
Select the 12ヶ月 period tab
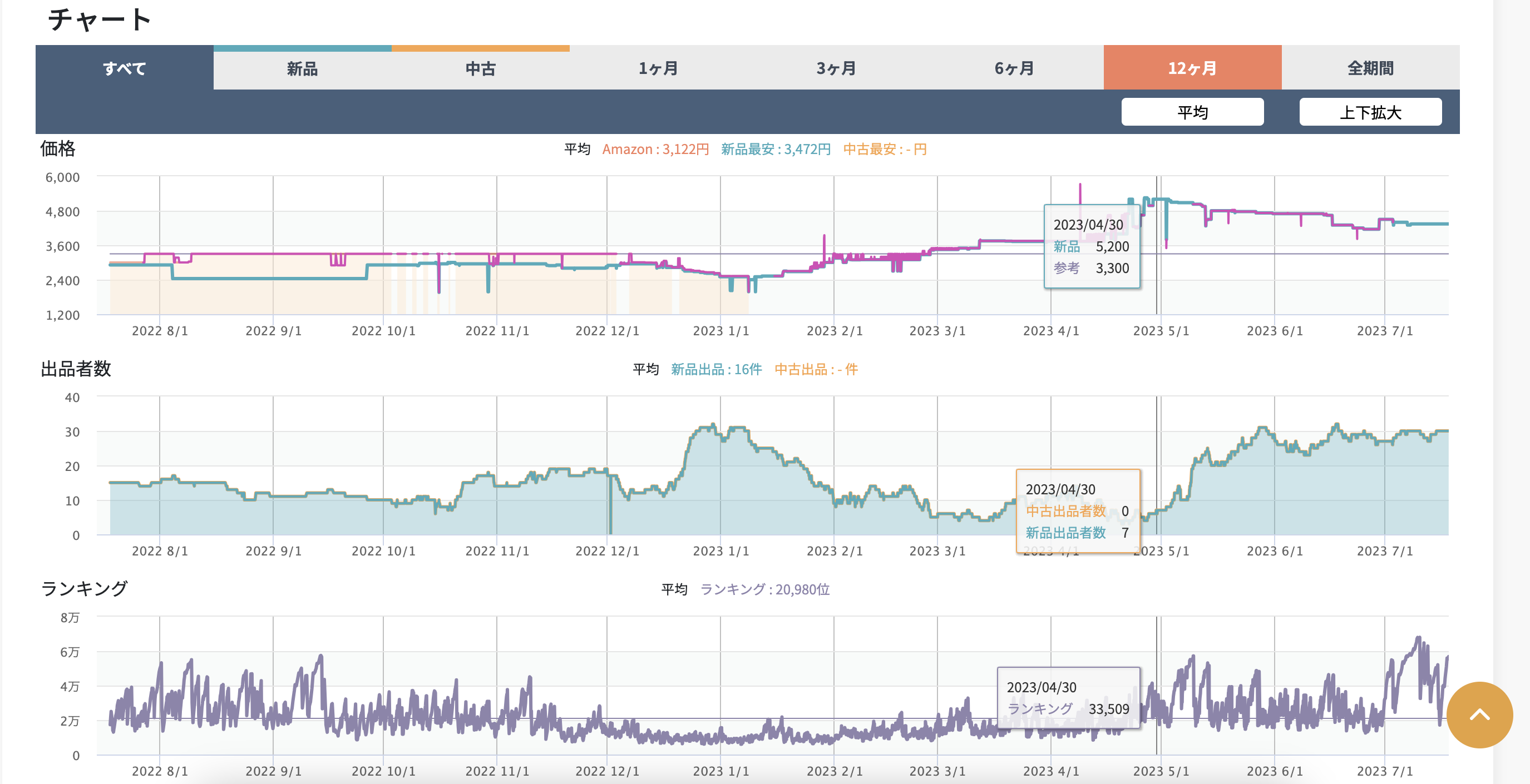tap(1192, 68)
